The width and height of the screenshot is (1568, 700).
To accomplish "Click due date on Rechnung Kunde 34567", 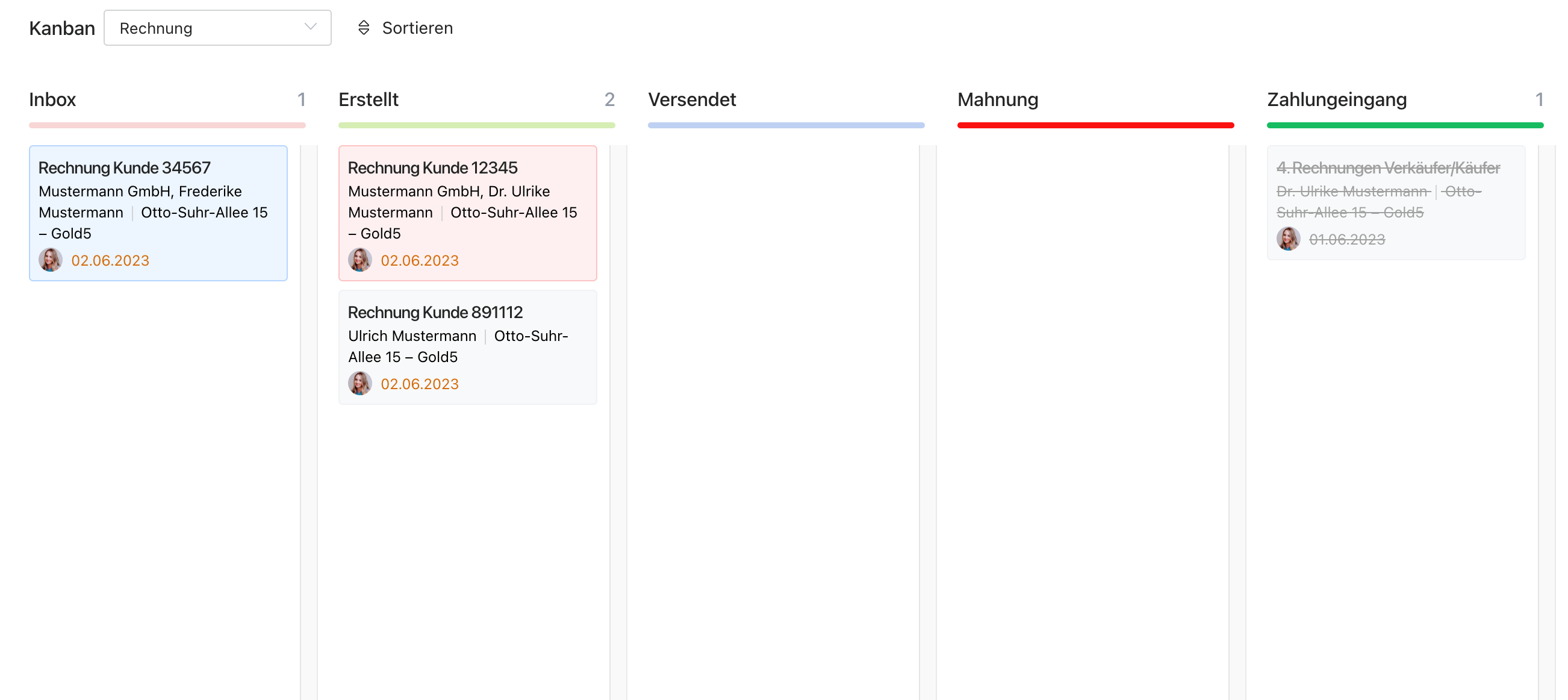I will pos(110,260).
